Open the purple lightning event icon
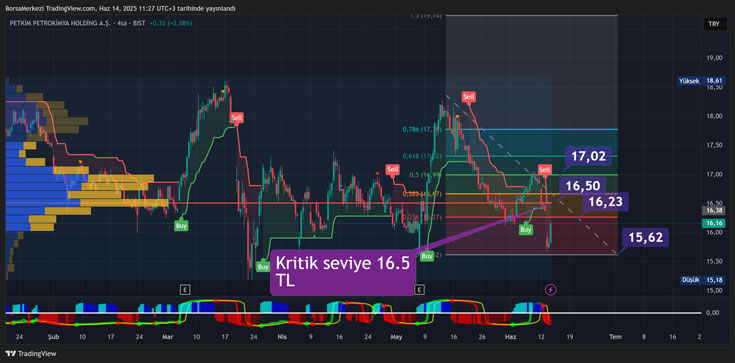Screen dimensions: 735x363 click(551, 290)
